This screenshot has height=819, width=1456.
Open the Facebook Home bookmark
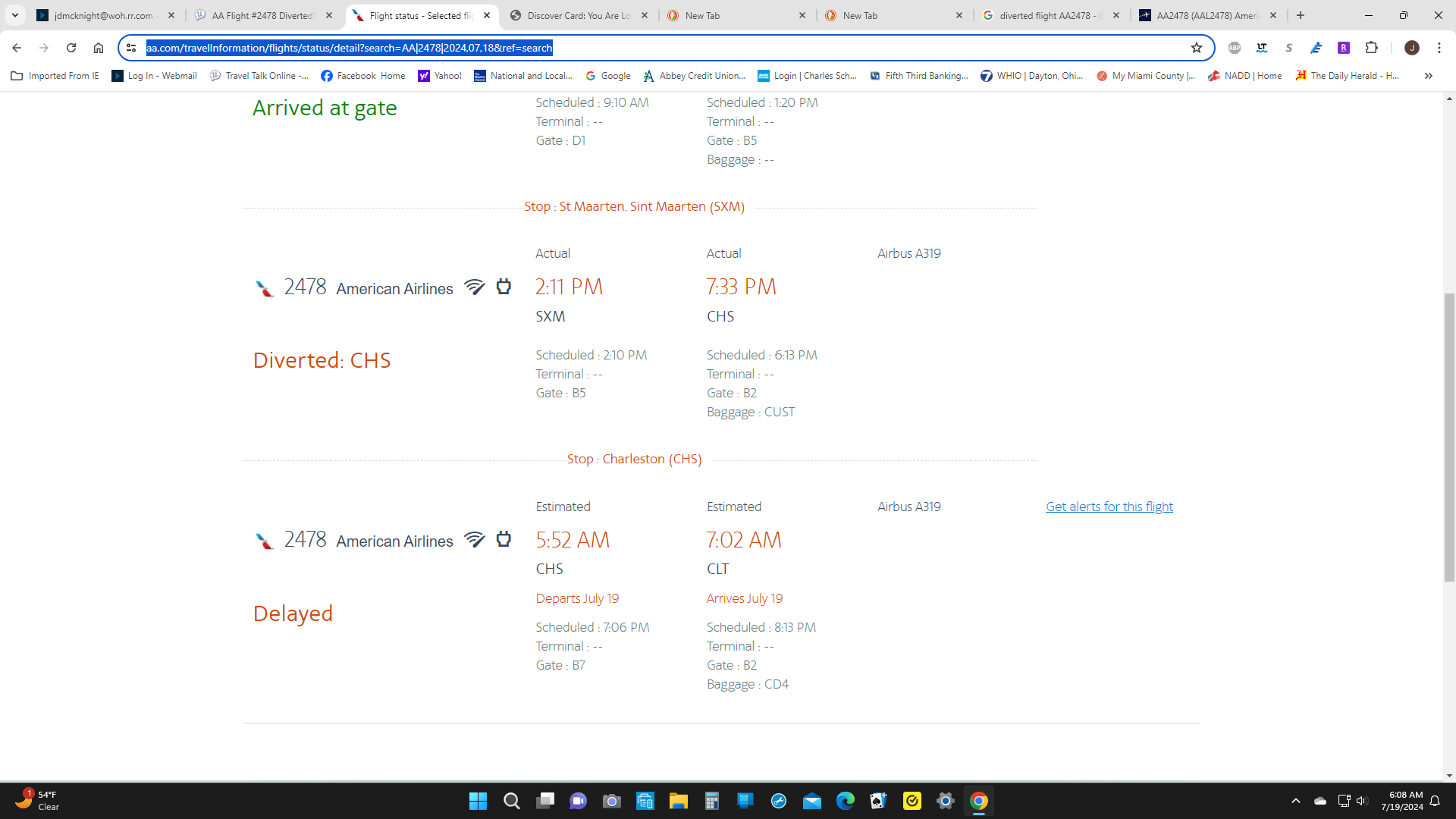click(362, 76)
